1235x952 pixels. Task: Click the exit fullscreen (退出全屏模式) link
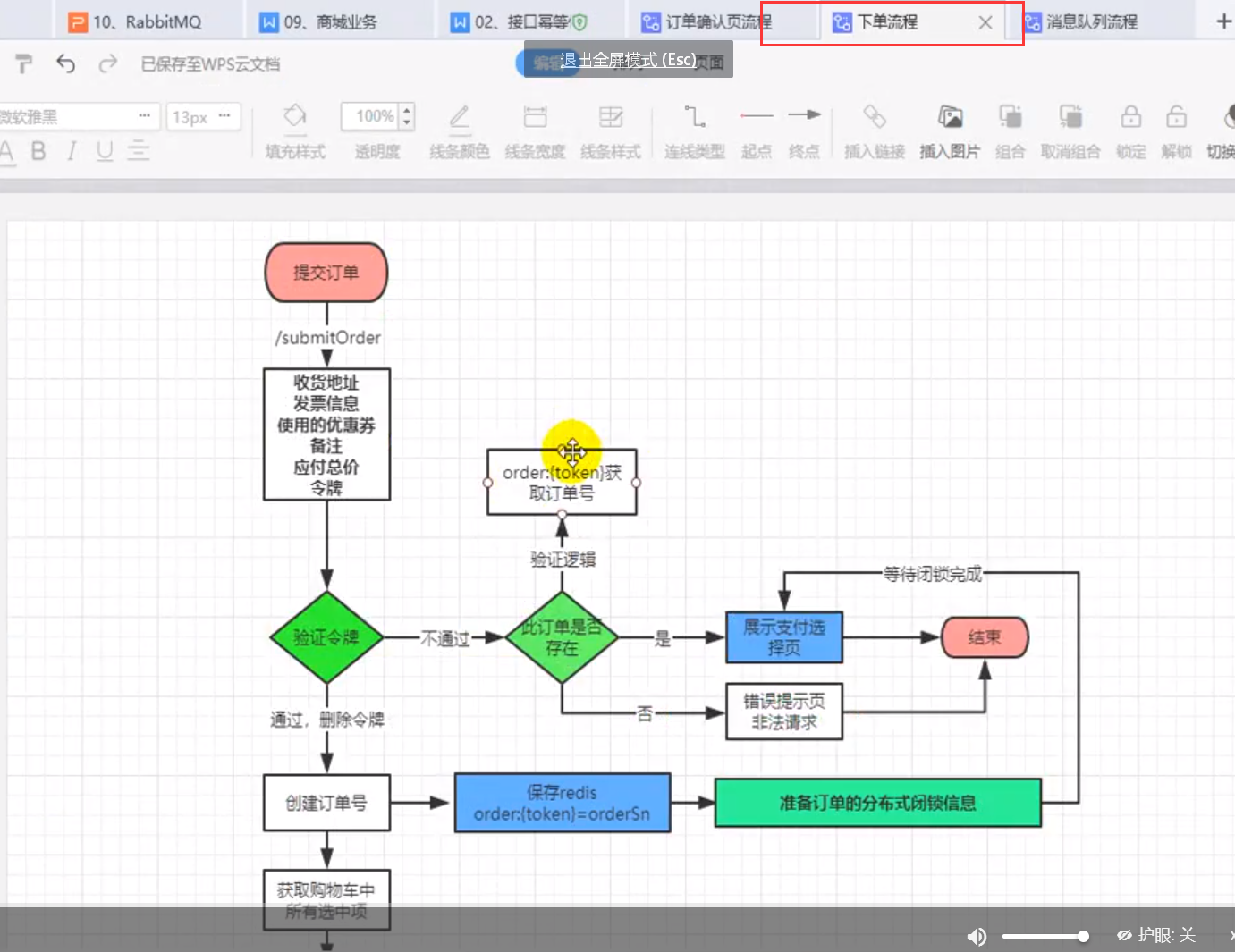pos(628,60)
